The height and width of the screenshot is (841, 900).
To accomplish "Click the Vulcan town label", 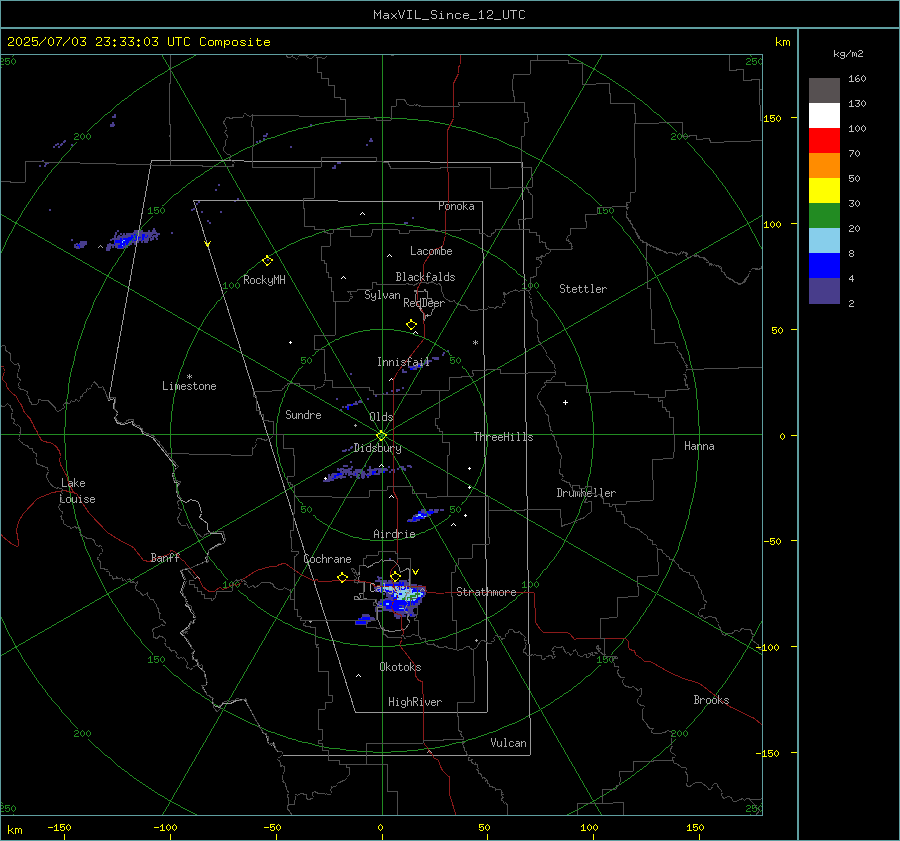I will coord(508,743).
